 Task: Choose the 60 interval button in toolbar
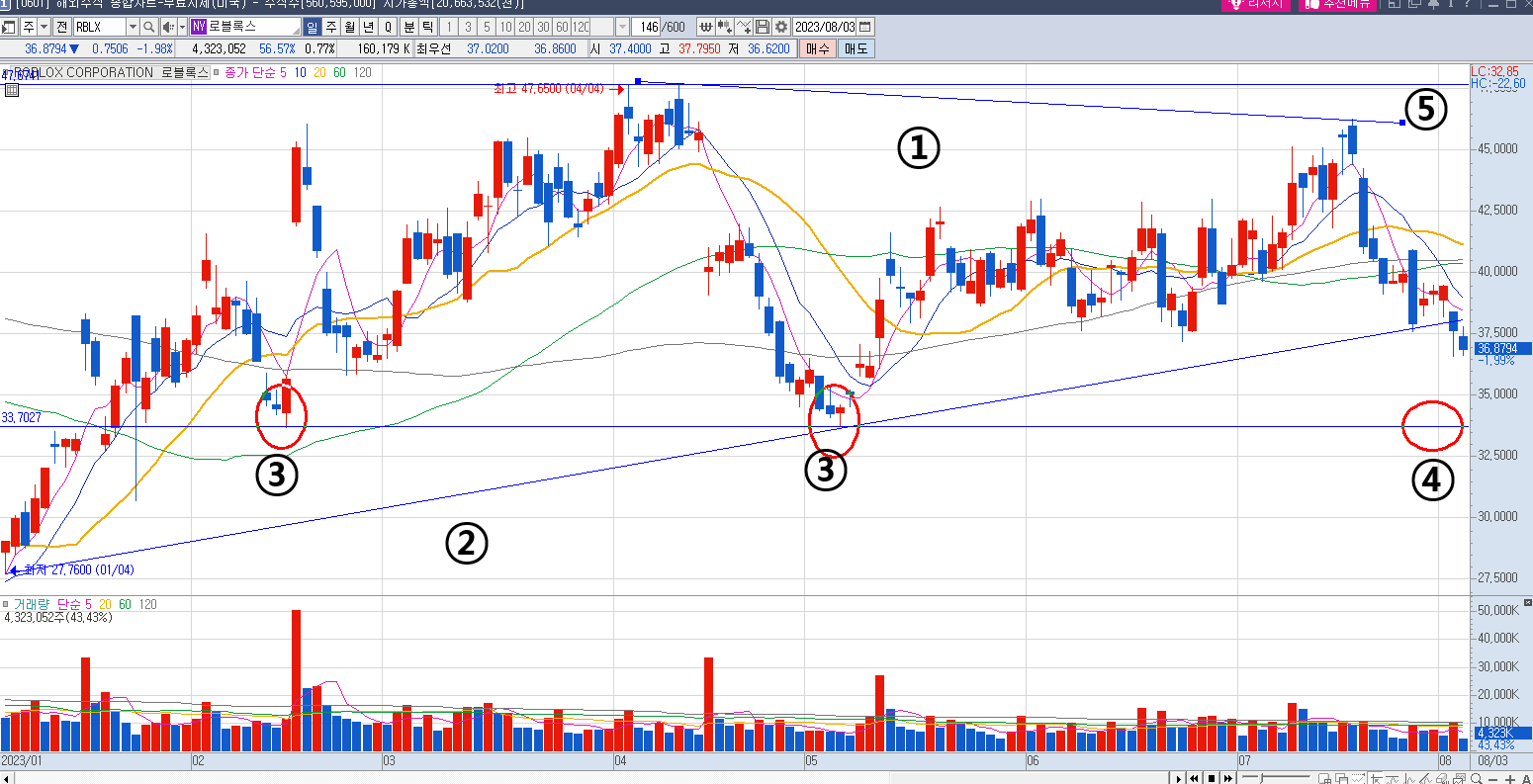click(x=562, y=27)
